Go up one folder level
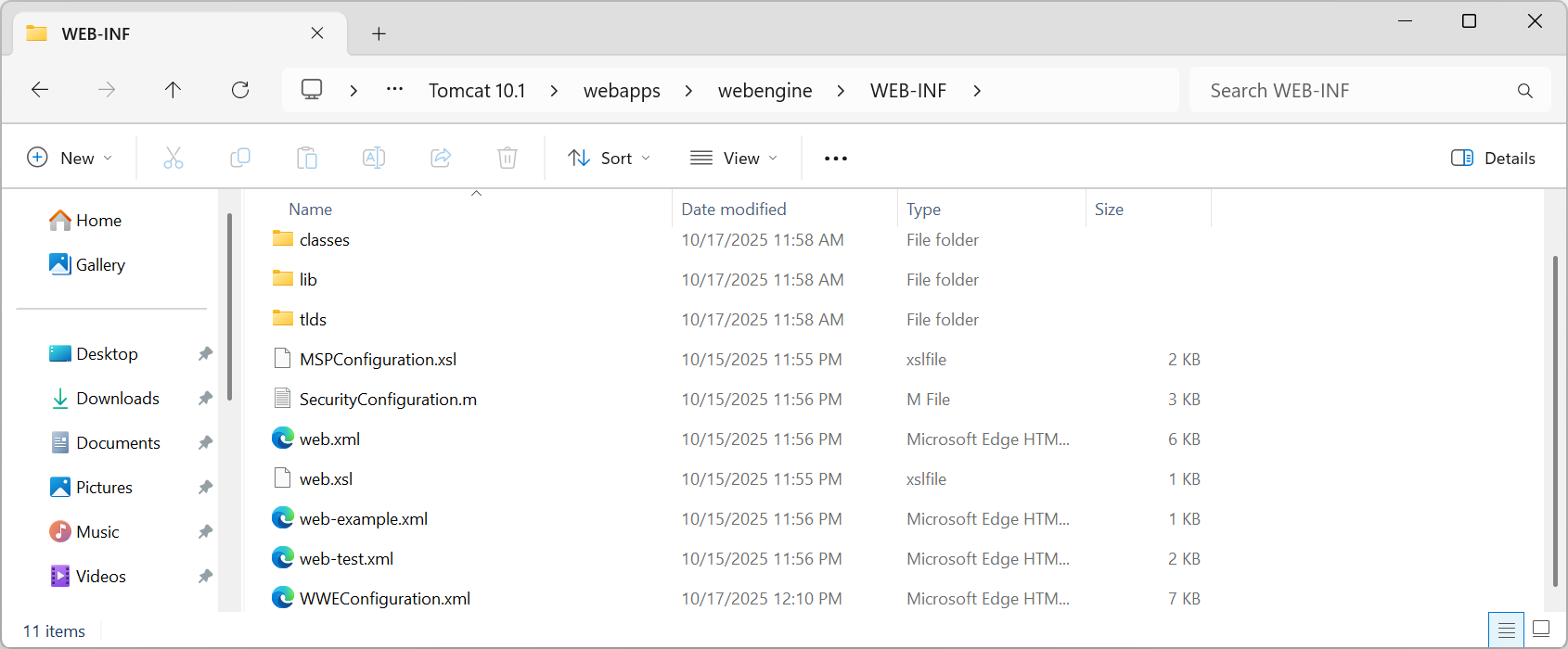1568x649 pixels. 174,90
